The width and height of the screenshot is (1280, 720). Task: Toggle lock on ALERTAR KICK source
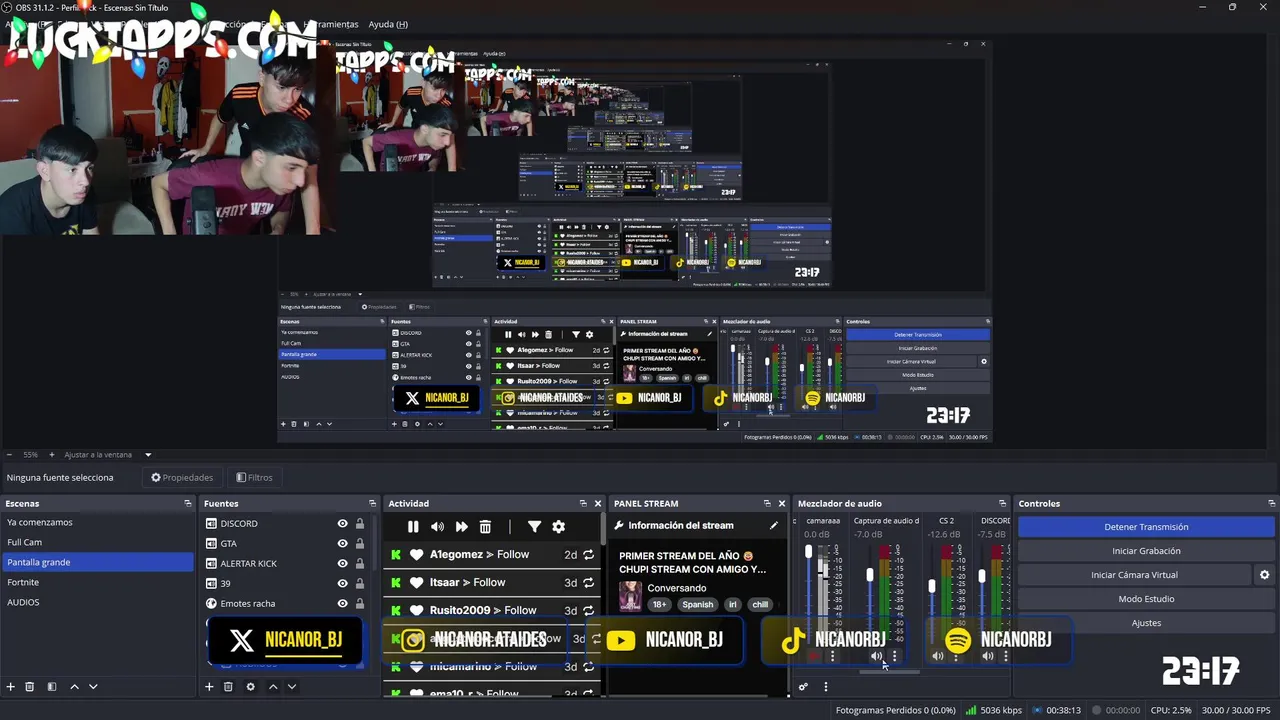(x=360, y=563)
